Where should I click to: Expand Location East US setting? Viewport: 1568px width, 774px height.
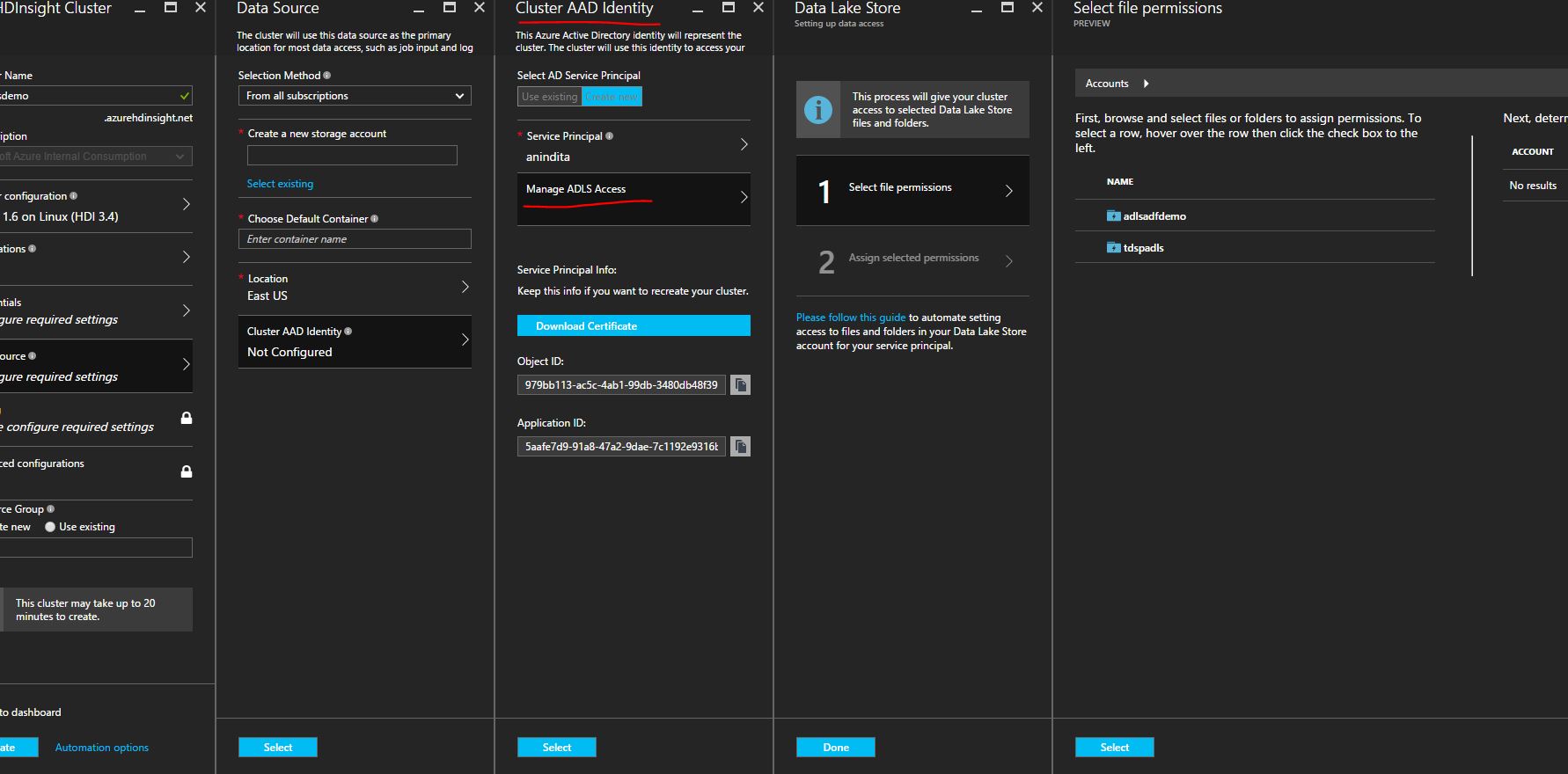pos(355,288)
